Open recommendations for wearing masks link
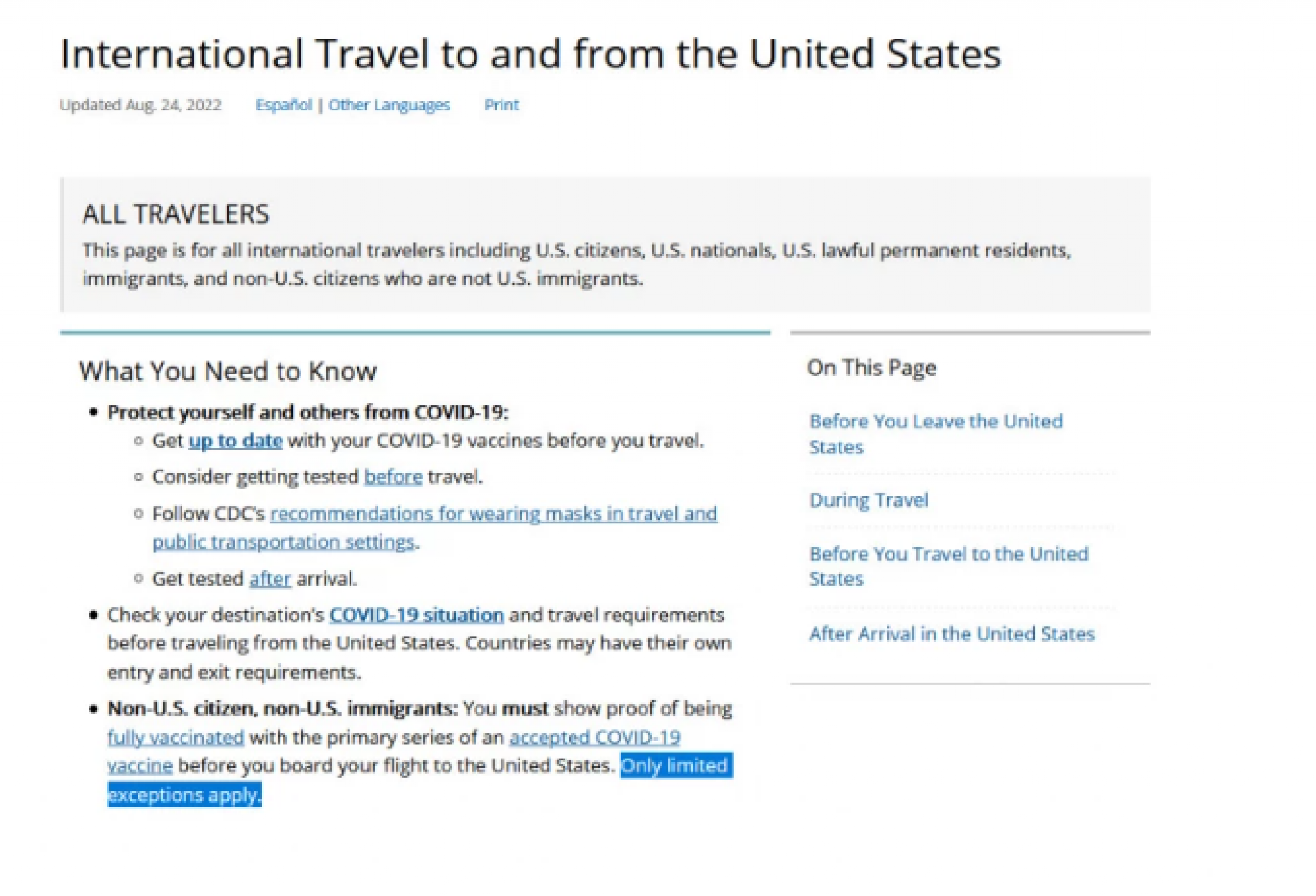The width and height of the screenshot is (1316, 896). coord(493,513)
